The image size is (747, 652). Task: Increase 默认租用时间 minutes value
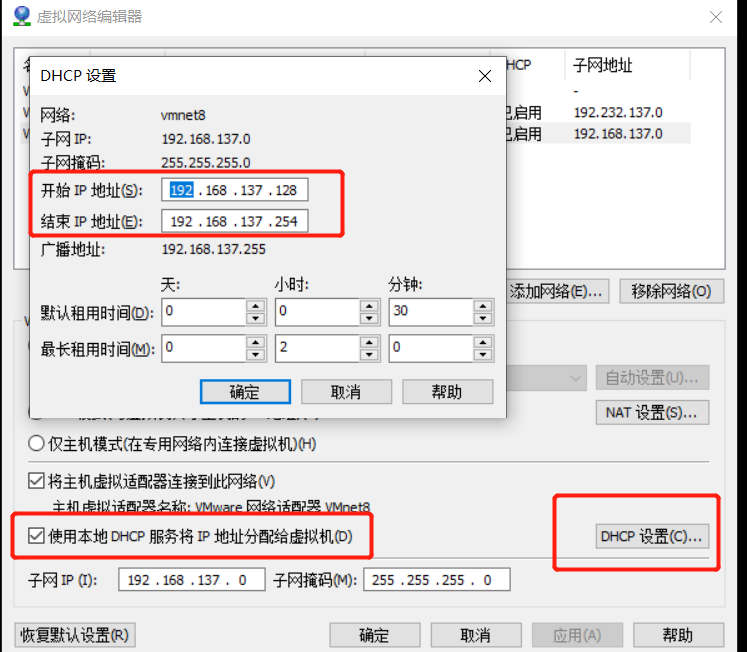tap(483, 306)
